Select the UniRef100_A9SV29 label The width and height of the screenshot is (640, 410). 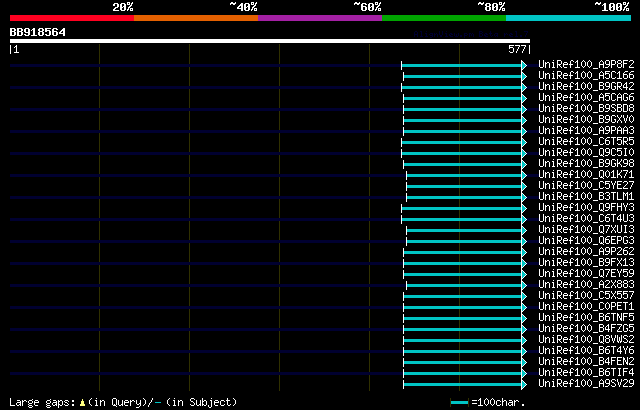[586, 384]
